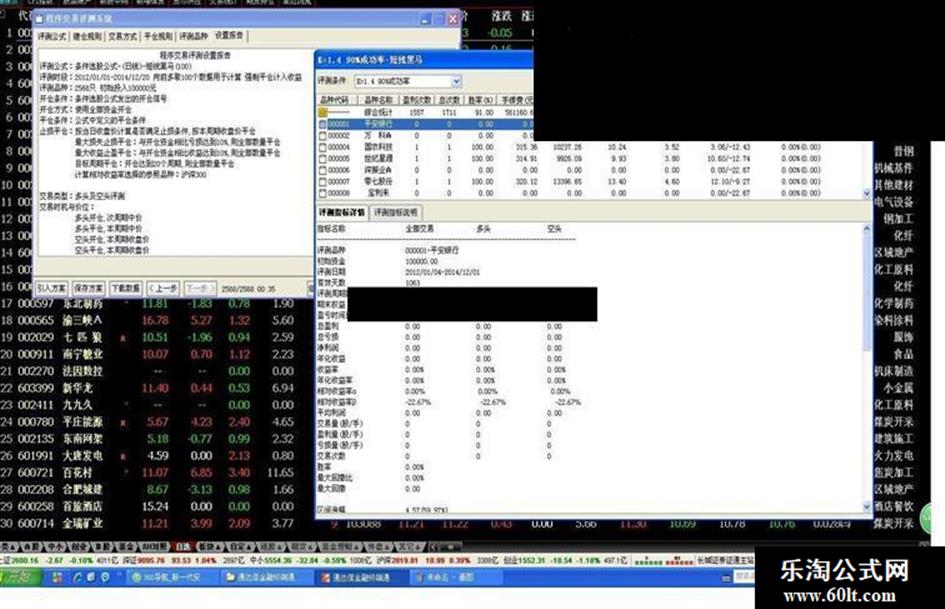Open the 综合统计 folder icon row

click(324, 112)
